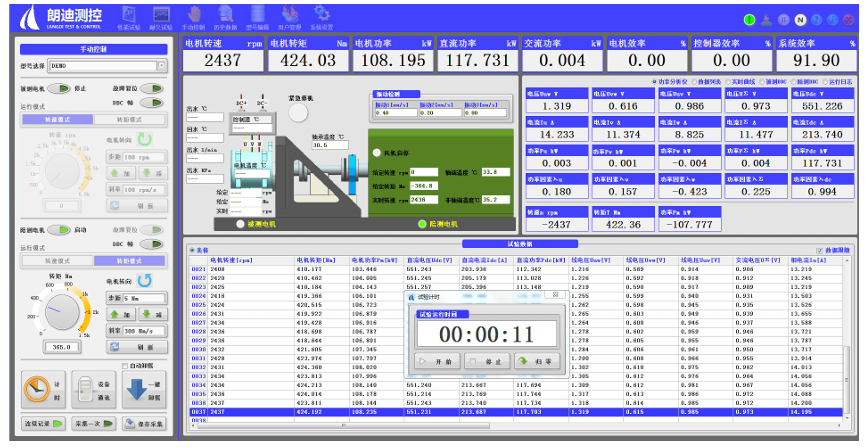The width and height of the screenshot is (867, 448).
Task: Enable the 自动卸载 checkbox
Action: pyautogui.click(x=125, y=366)
